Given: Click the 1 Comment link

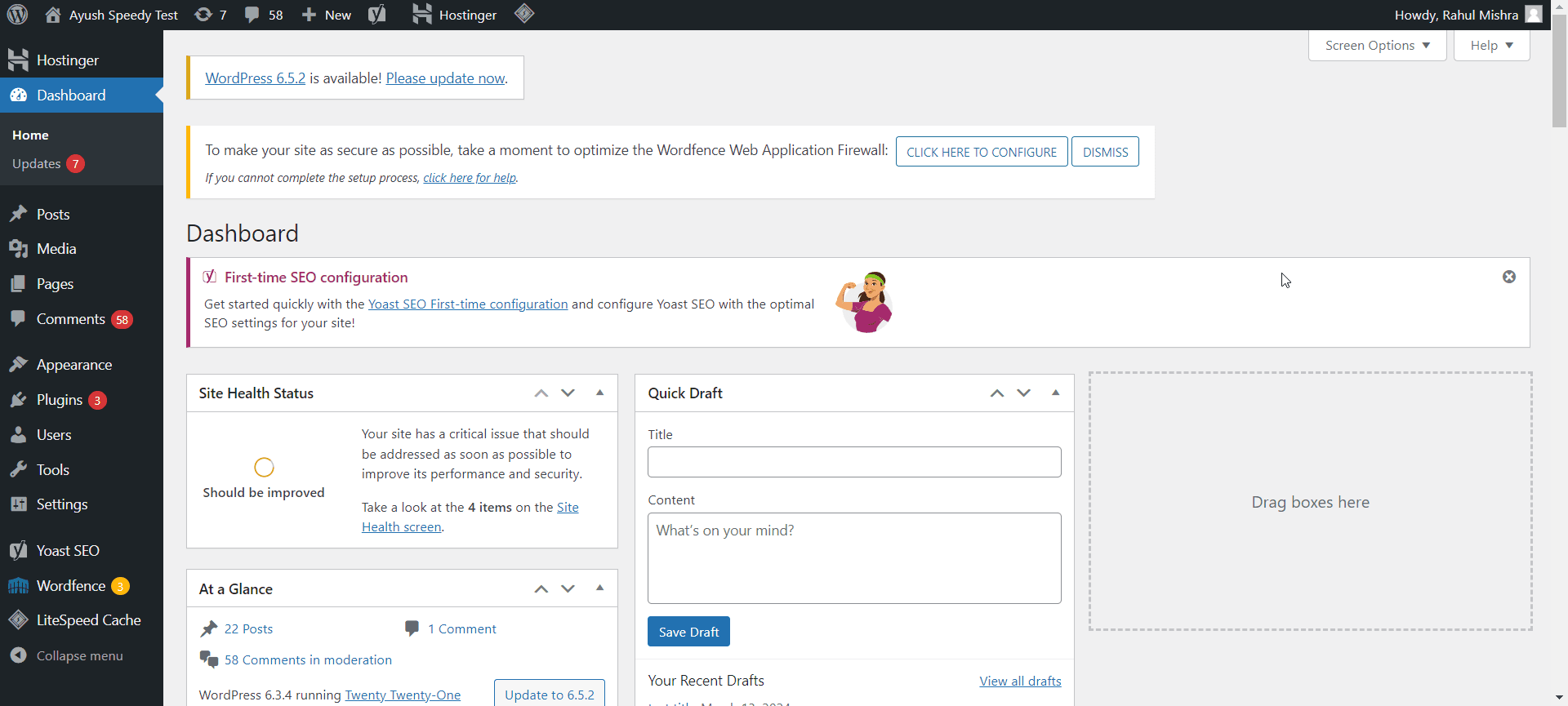Looking at the screenshot, I should [462, 629].
